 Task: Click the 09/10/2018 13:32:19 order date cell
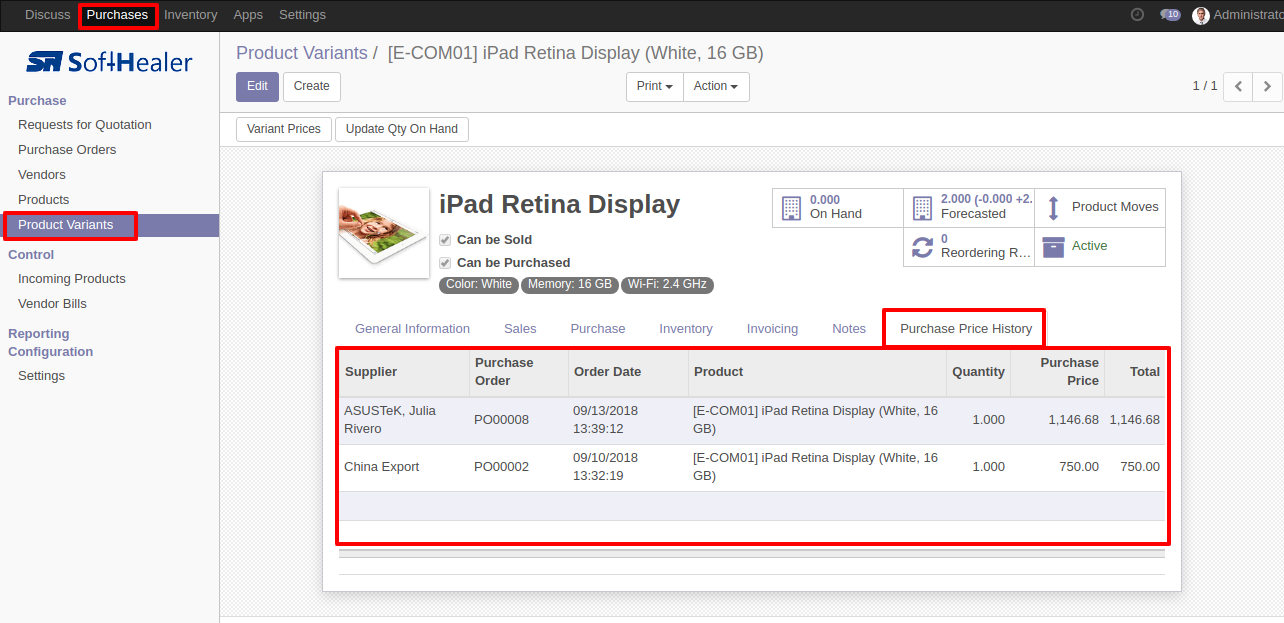pos(629,467)
